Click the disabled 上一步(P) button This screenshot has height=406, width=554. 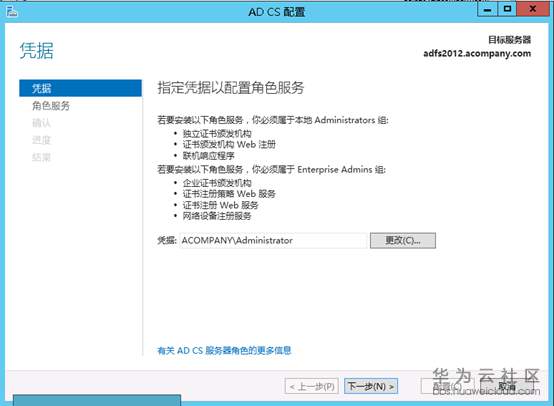(312, 386)
